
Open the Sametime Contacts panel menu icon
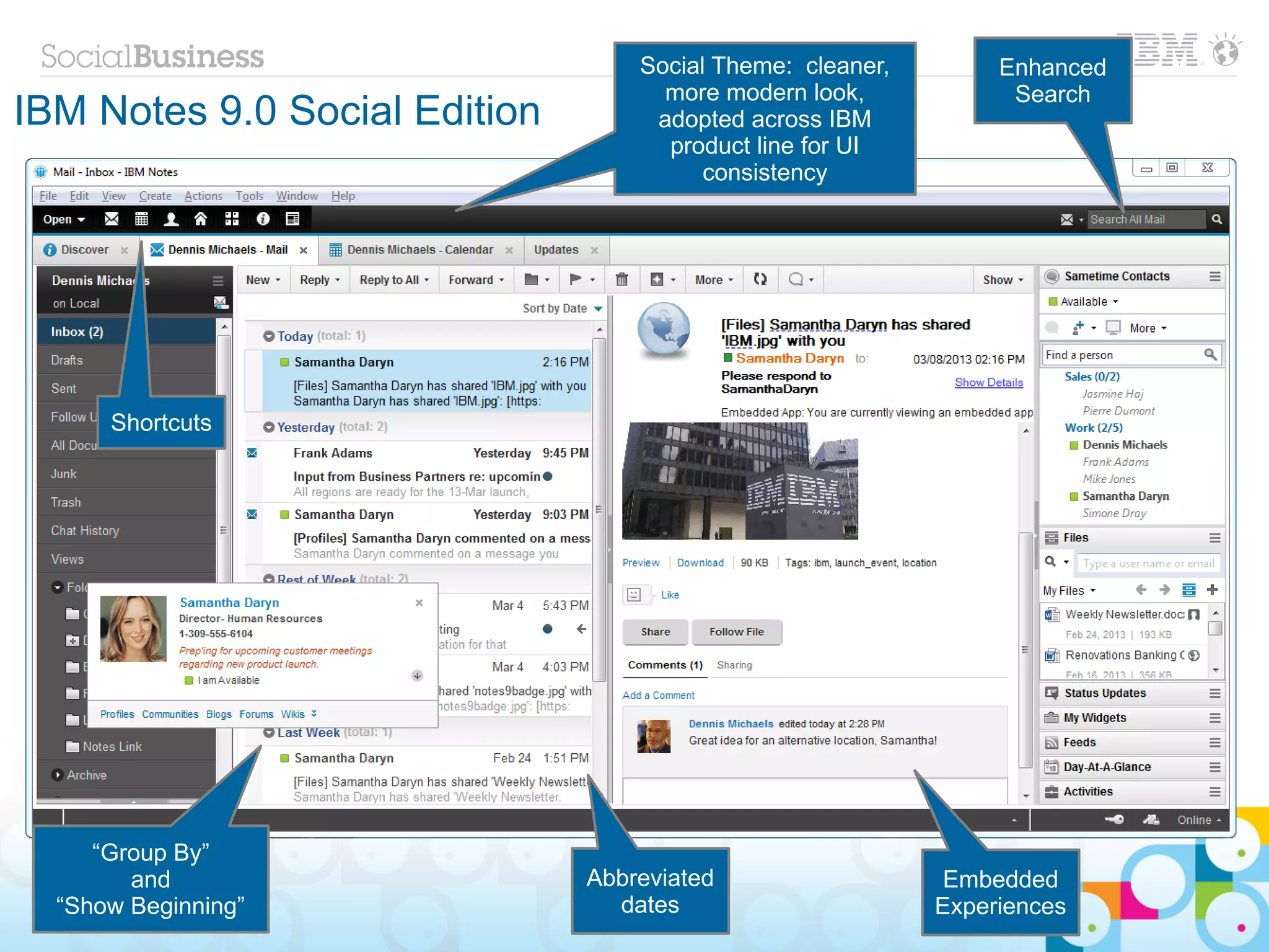point(1214,276)
